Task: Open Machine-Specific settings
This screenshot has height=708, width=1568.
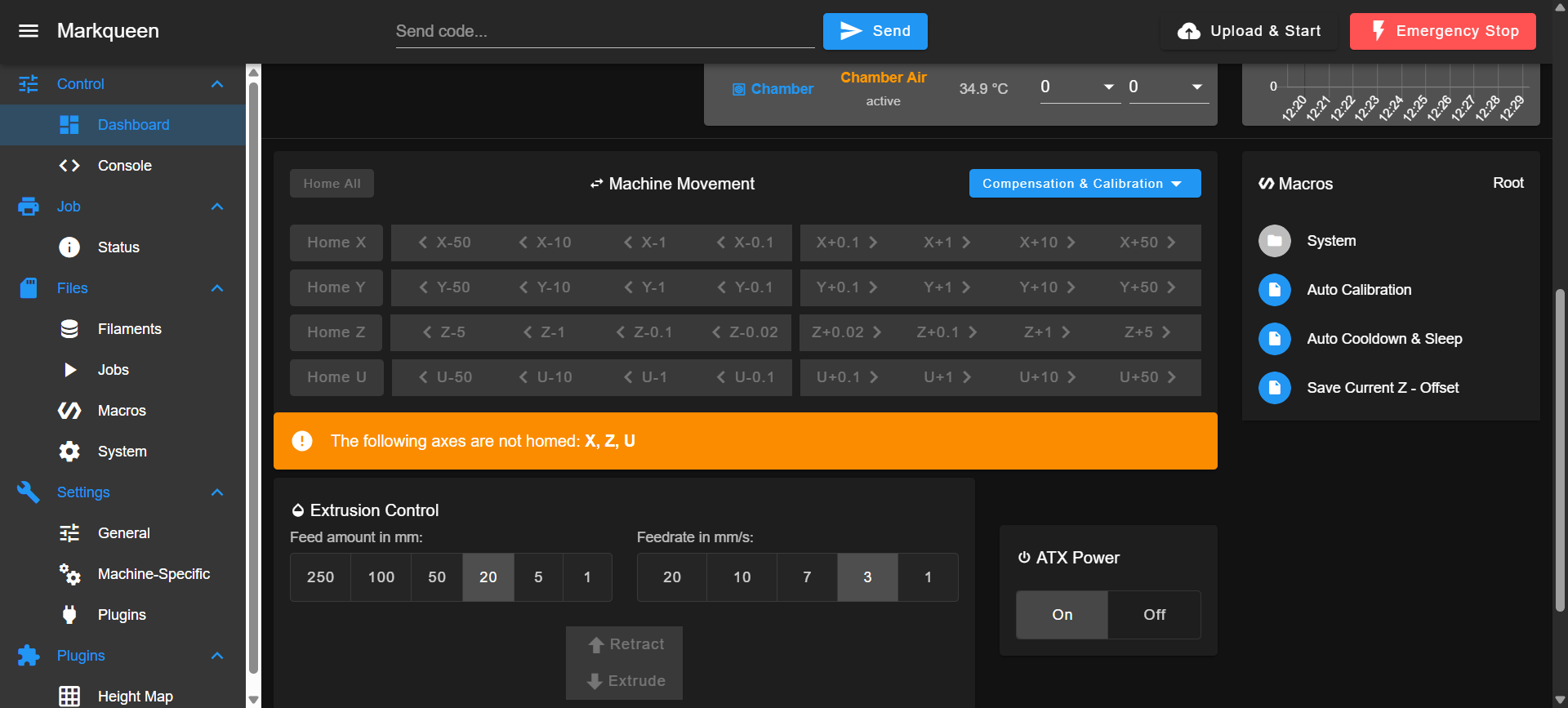Action: click(122, 574)
